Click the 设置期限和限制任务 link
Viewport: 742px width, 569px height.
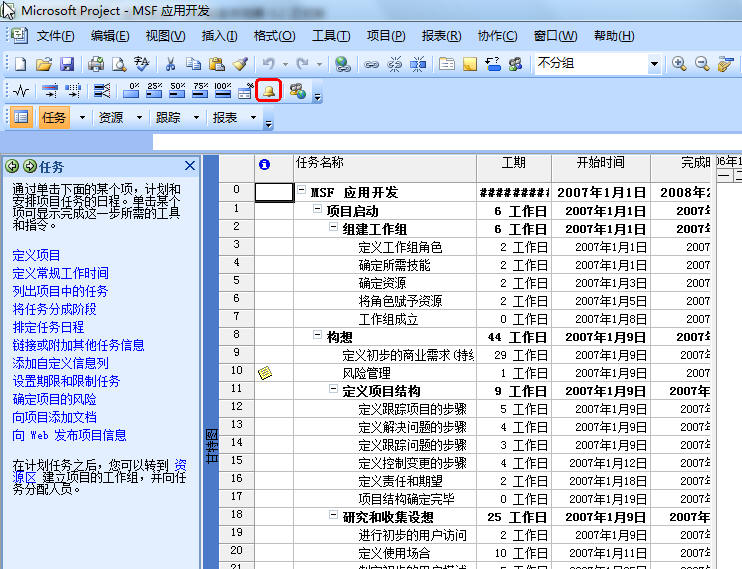tap(66, 381)
